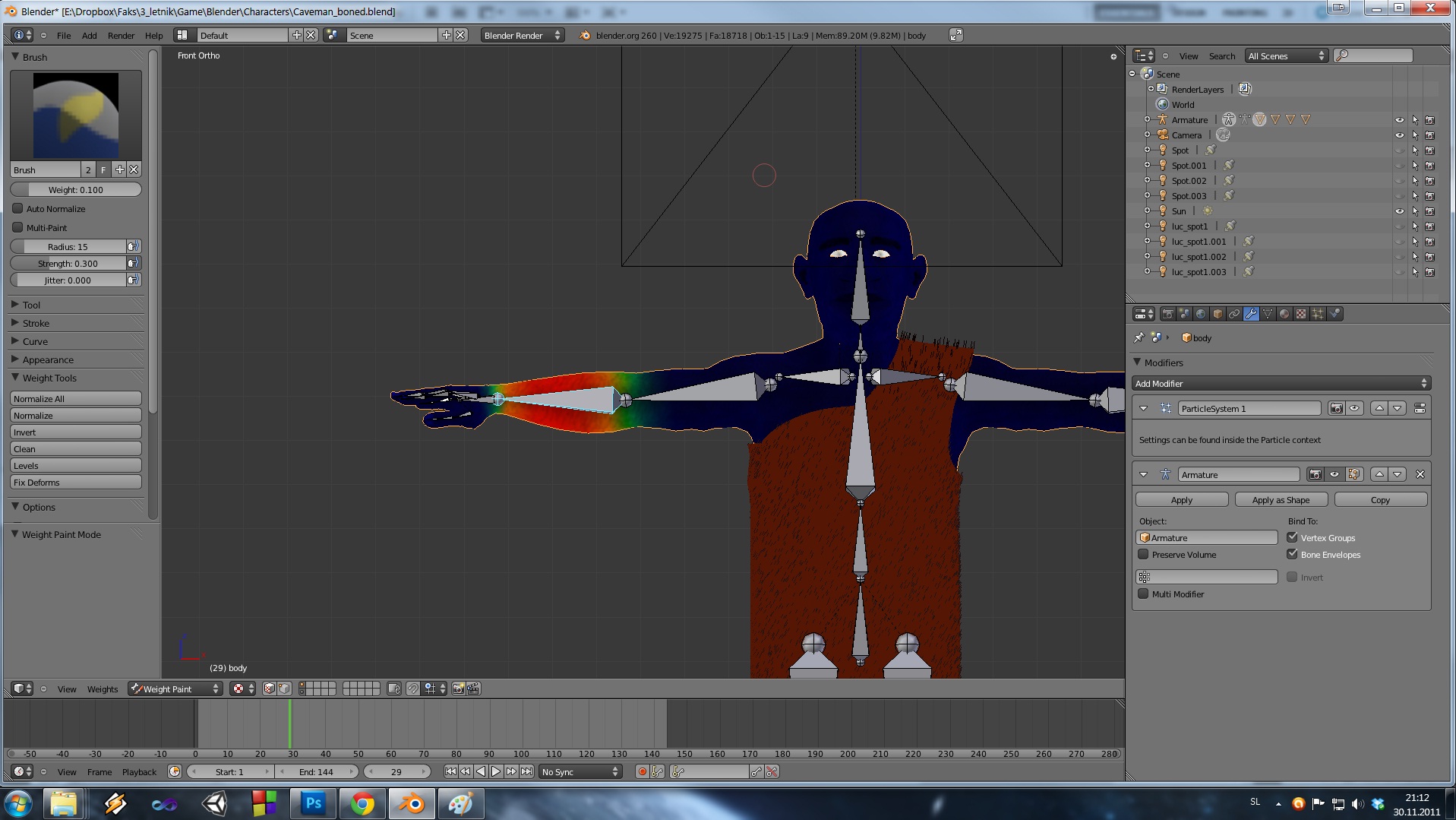The image size is (1456, 820).
Task: Open the Render menu in the info bar
Action: 121,36
